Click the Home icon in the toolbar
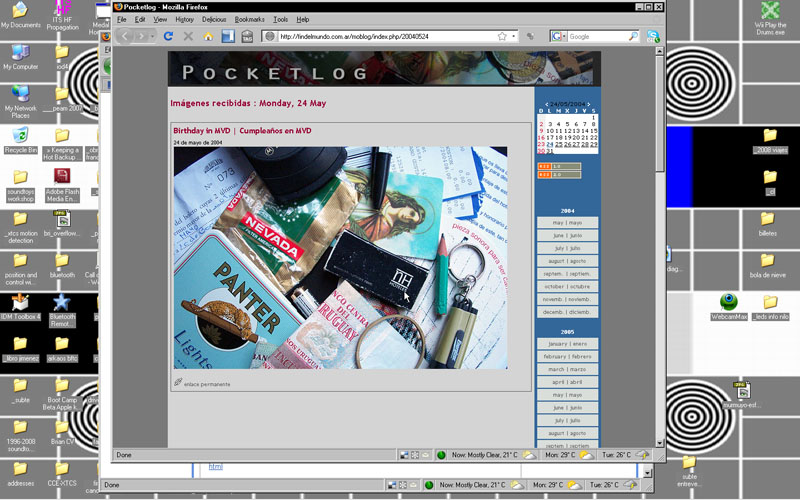Viewport: 800px width, 500px height. point(208,36)
